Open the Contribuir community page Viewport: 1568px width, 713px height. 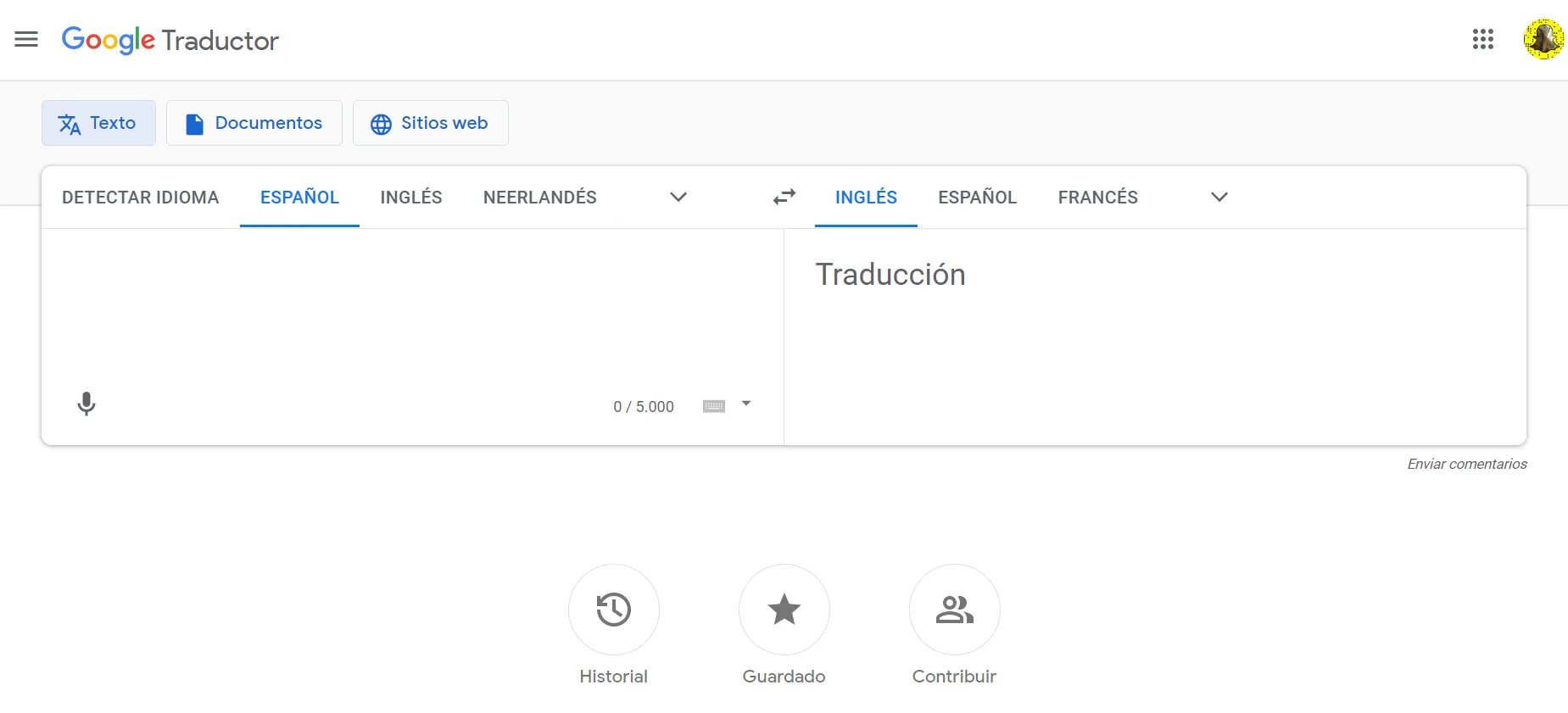[x=955, y=610]
